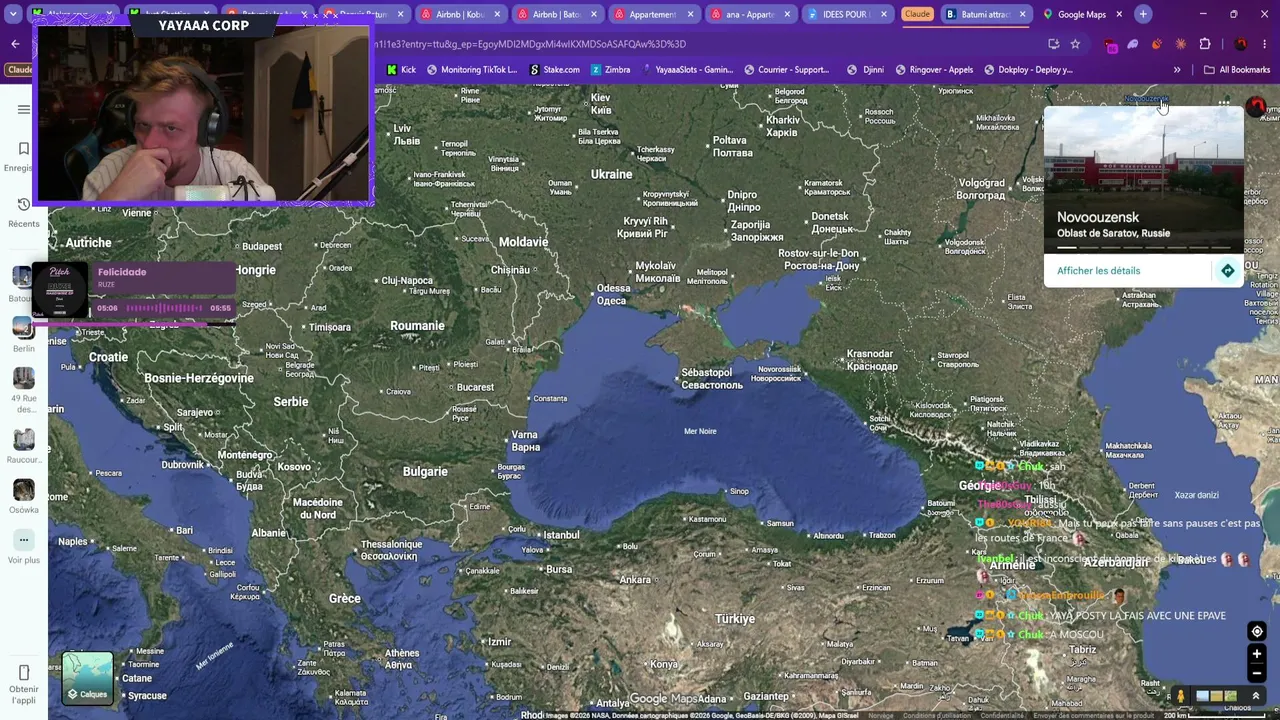1280x720 pixels.
Task: Click Afficher les détails for Novoouzensk
Action: tap(1098, 271)
